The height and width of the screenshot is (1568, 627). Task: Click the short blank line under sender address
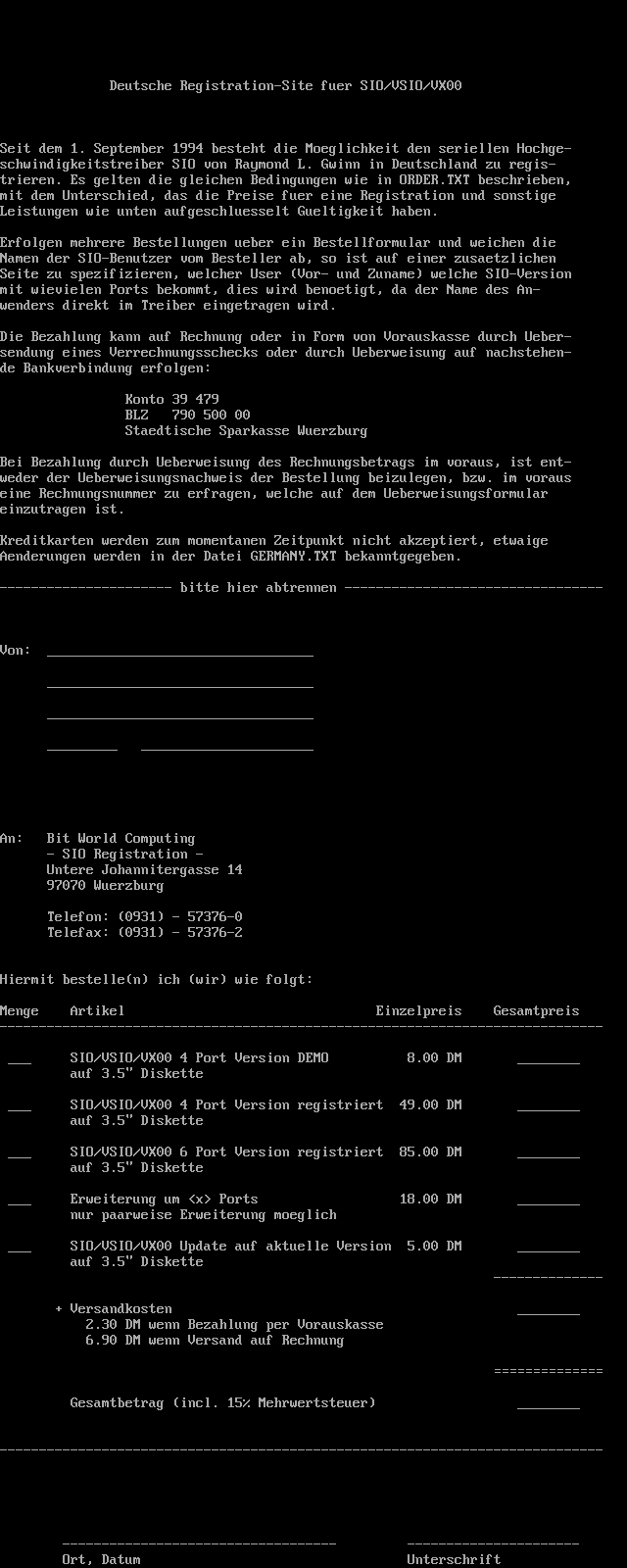(x=82, y=748)
